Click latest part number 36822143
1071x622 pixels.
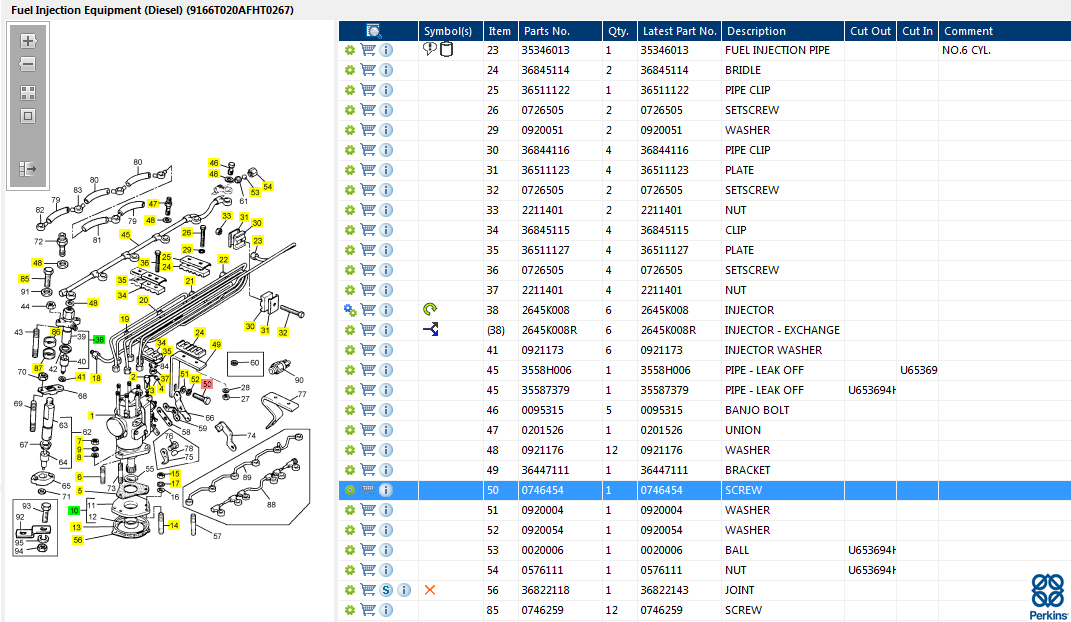(664, 590)
